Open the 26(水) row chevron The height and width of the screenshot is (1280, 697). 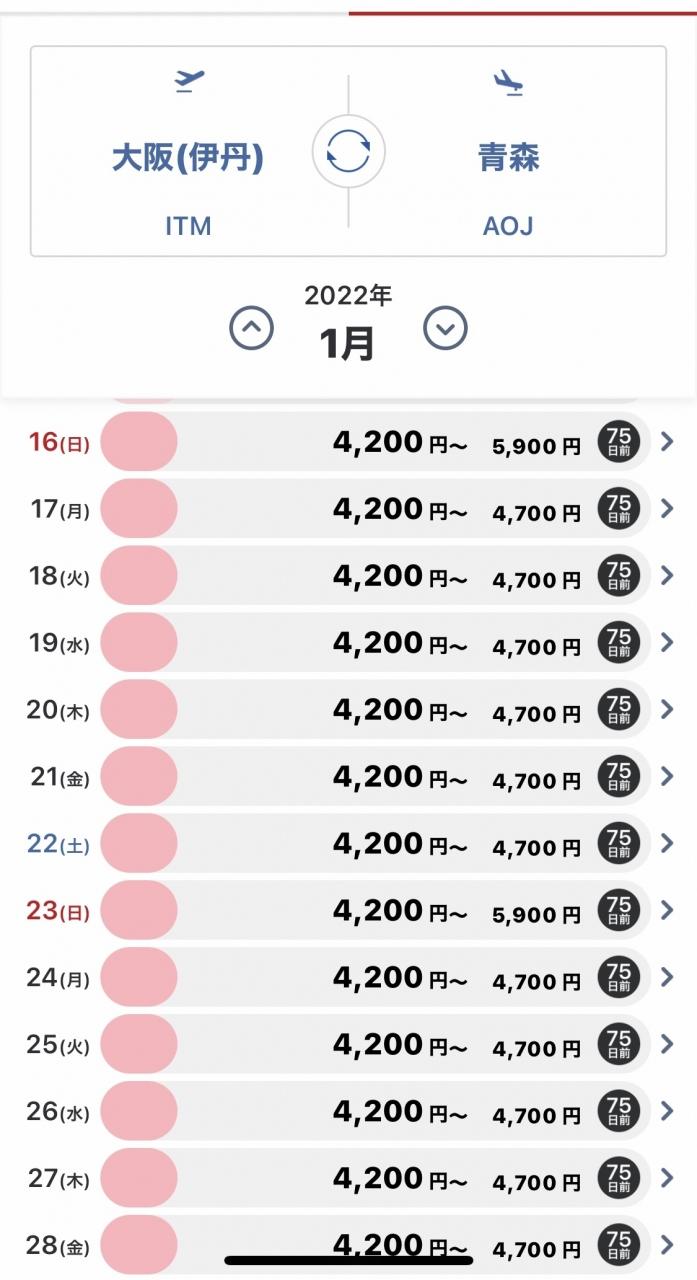pyautogui.click(x=668, y=1111)
